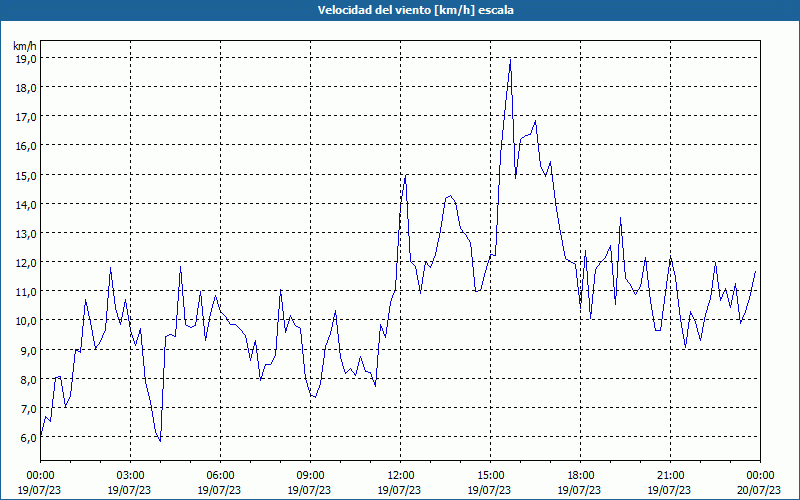Select the '6,0' y-axis label
This screenshot has width=800, height=500.
(x=28, y=438)
